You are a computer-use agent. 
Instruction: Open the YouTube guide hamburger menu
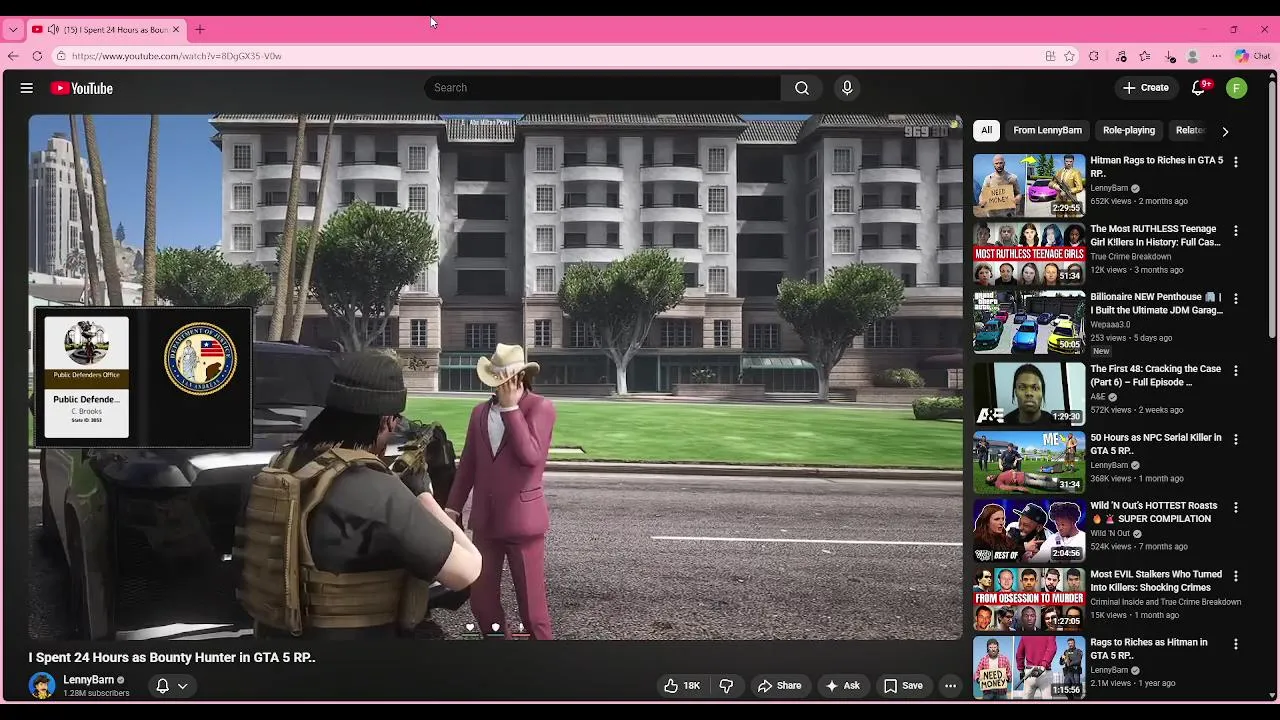tap(27, 88)
